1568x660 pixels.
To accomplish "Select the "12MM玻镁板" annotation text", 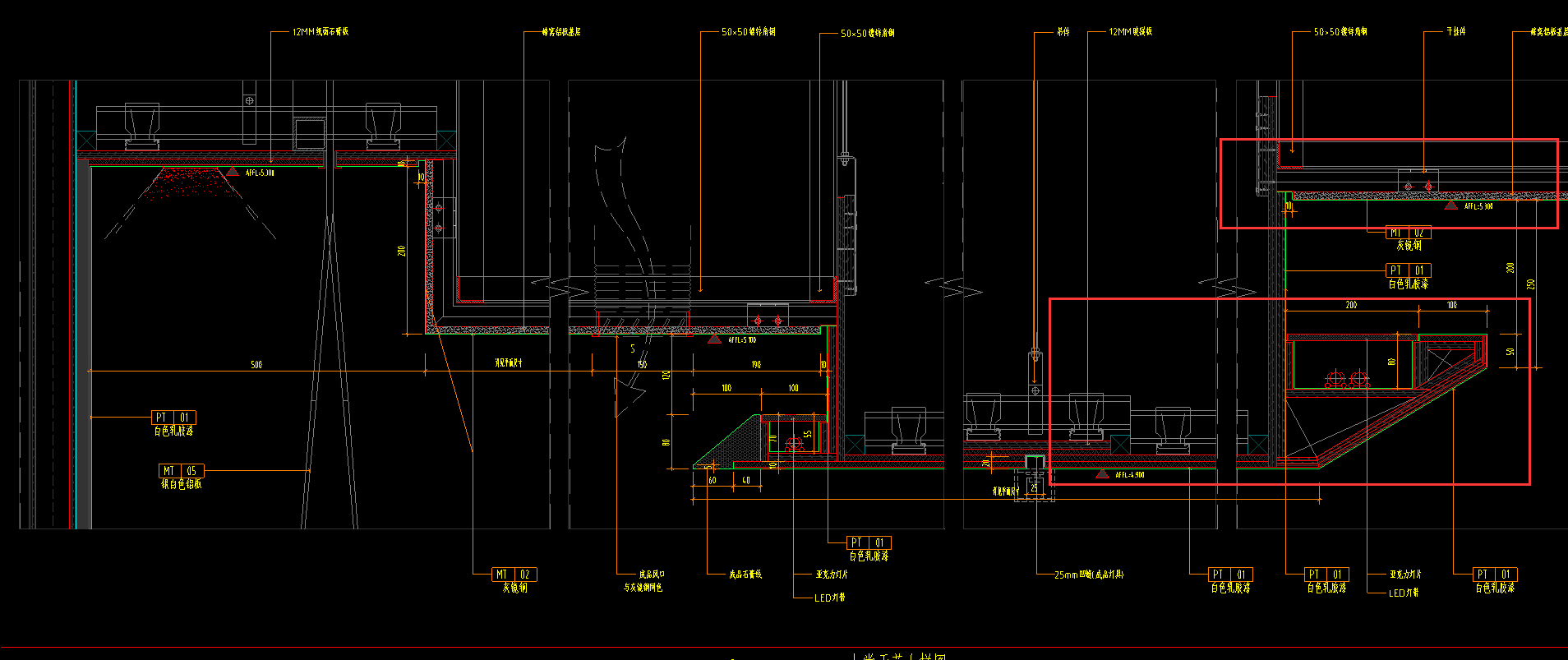I will coord(1131,32).
